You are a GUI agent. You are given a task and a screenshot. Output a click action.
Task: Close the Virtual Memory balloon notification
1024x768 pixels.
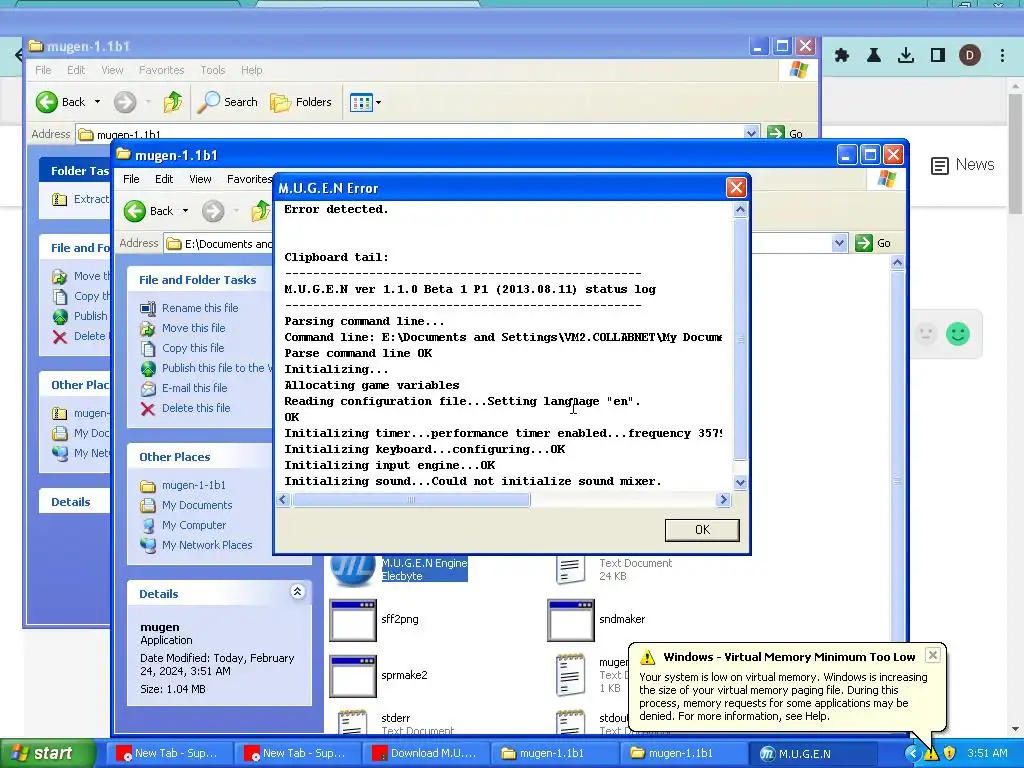click(x=933, y=655)
